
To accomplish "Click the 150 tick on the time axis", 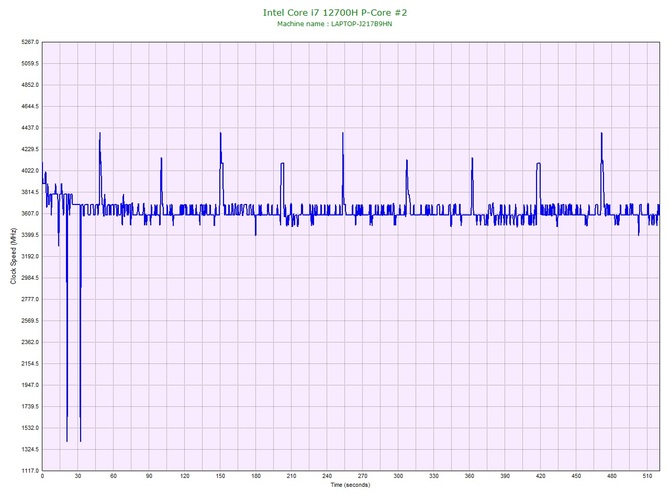I will [220, 476].
